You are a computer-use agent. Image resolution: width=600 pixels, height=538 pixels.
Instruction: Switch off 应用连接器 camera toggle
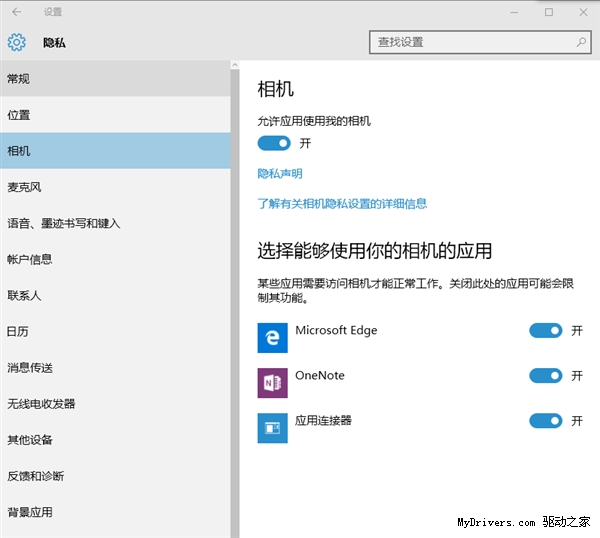tap(545, 421)
